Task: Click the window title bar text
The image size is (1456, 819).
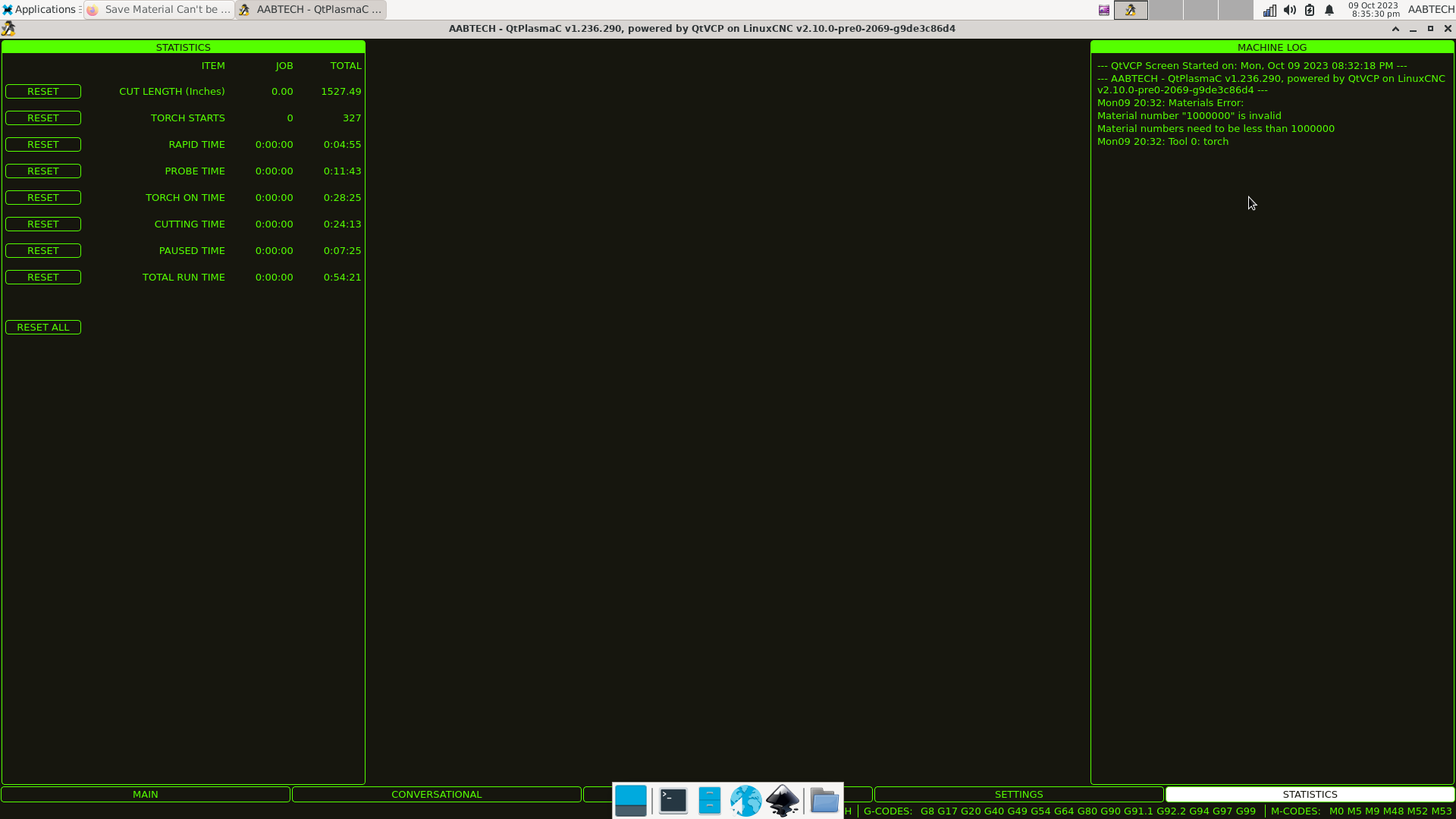Action: (x=702, y=29)
